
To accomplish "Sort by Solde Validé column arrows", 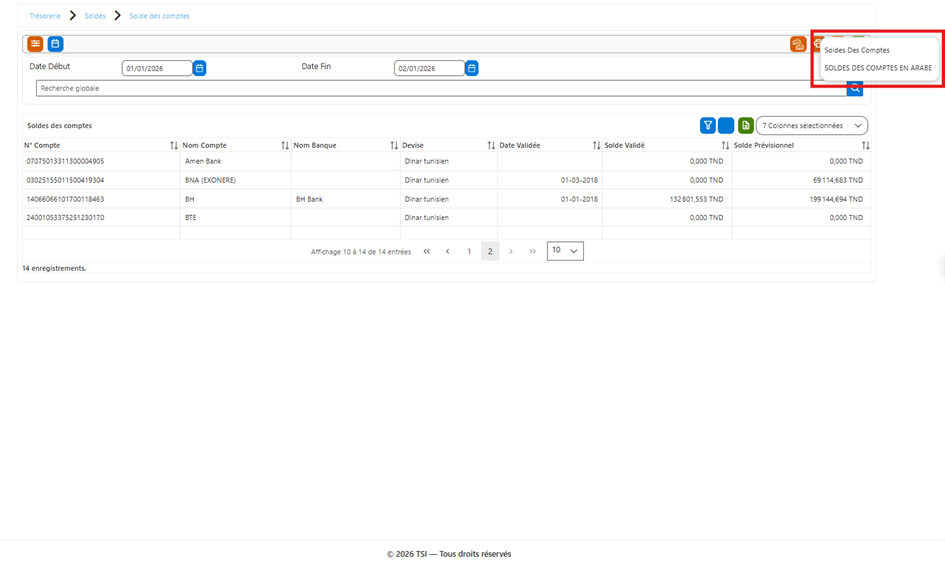I will coord(725,145).
